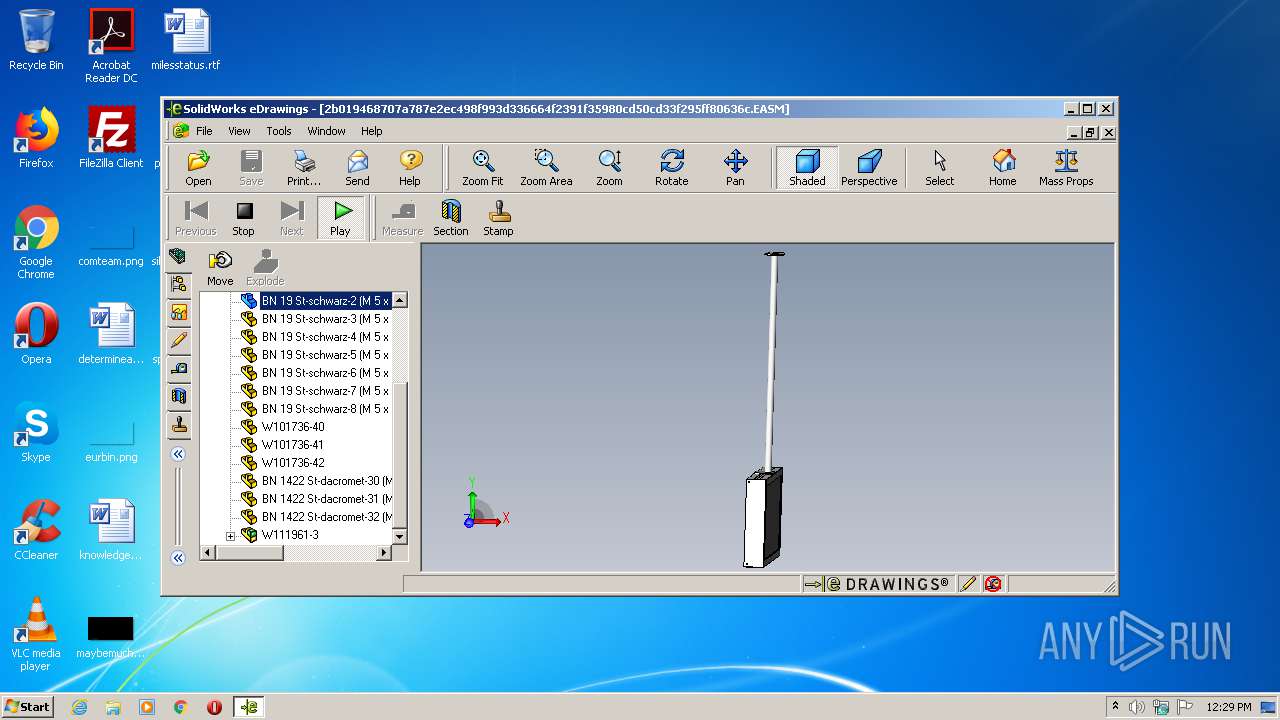
Task: Collapse the panel with the lower double-chevron
Action: (178, 558)
